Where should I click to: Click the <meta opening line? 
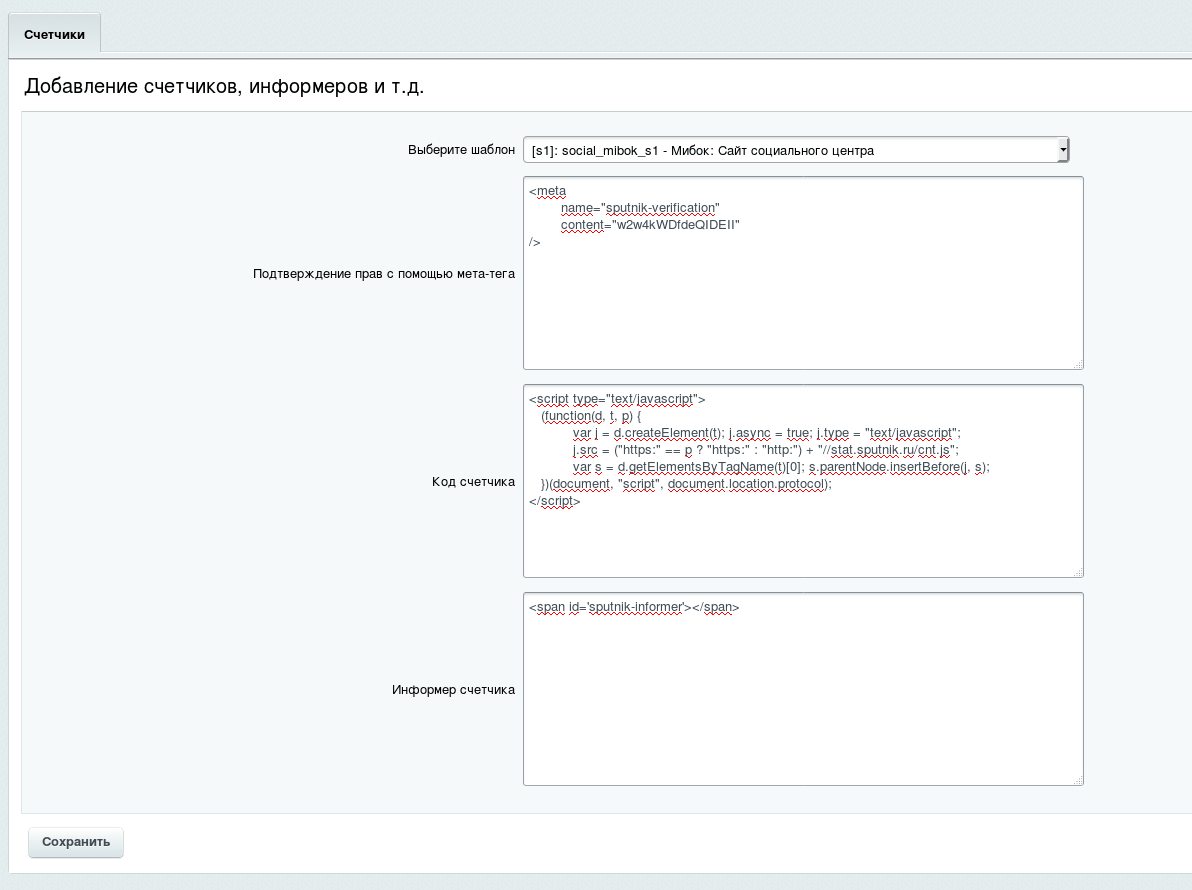(547, 192)
